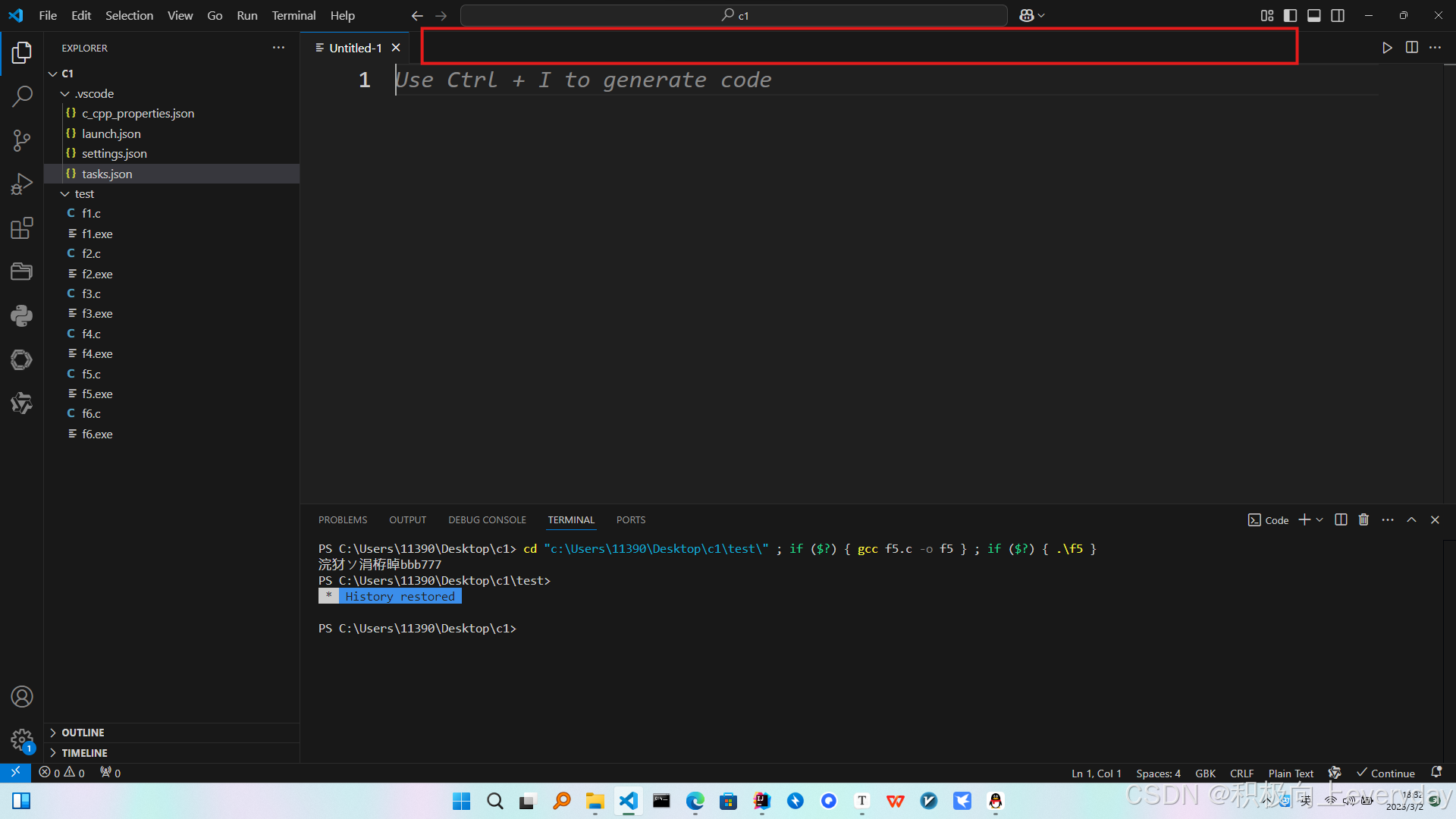1456x819 pixels.
Task: Toggle the secondary side bar
Action: (1338, 15)
